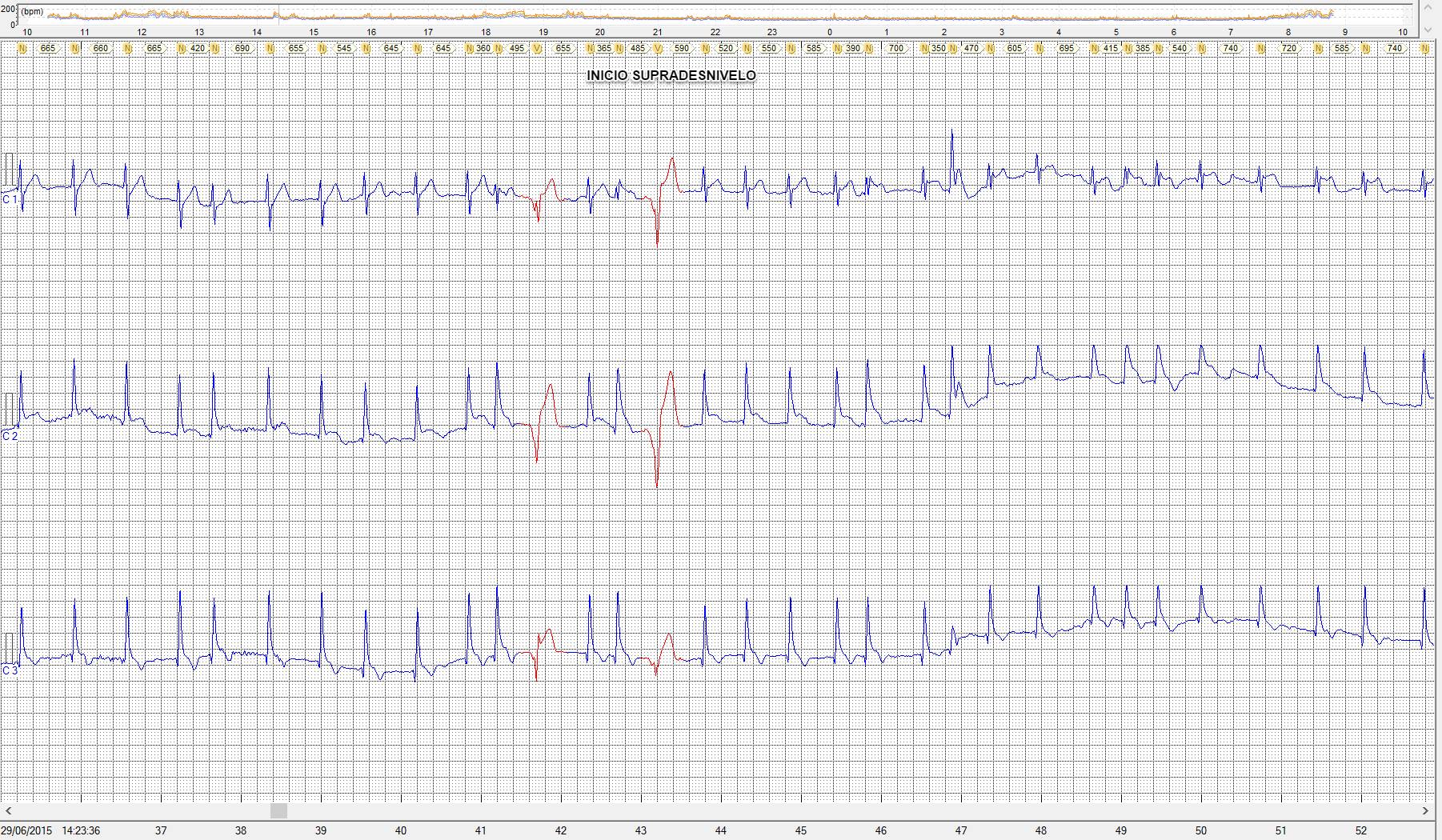
Task: Jump to hour 3 on the trend axis
Action: (1002, 32)
